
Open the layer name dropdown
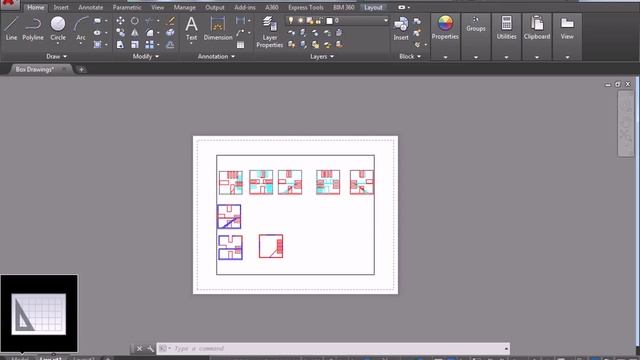[x=385, y=20]
